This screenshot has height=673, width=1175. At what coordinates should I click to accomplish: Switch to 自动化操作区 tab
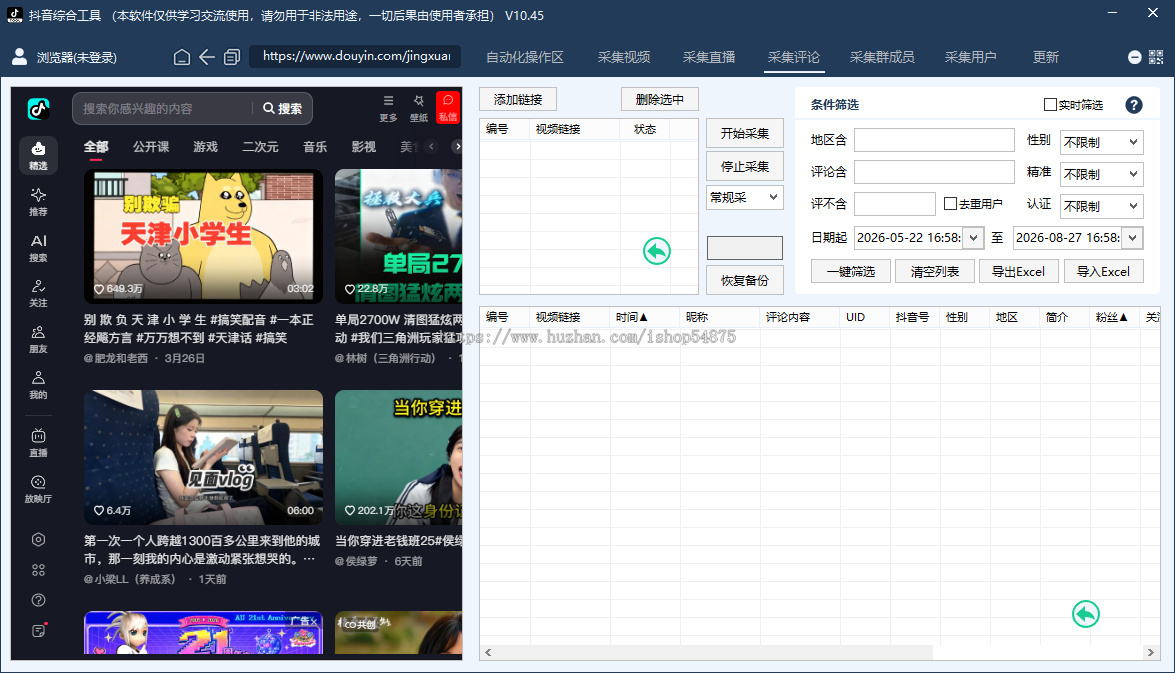525,57
